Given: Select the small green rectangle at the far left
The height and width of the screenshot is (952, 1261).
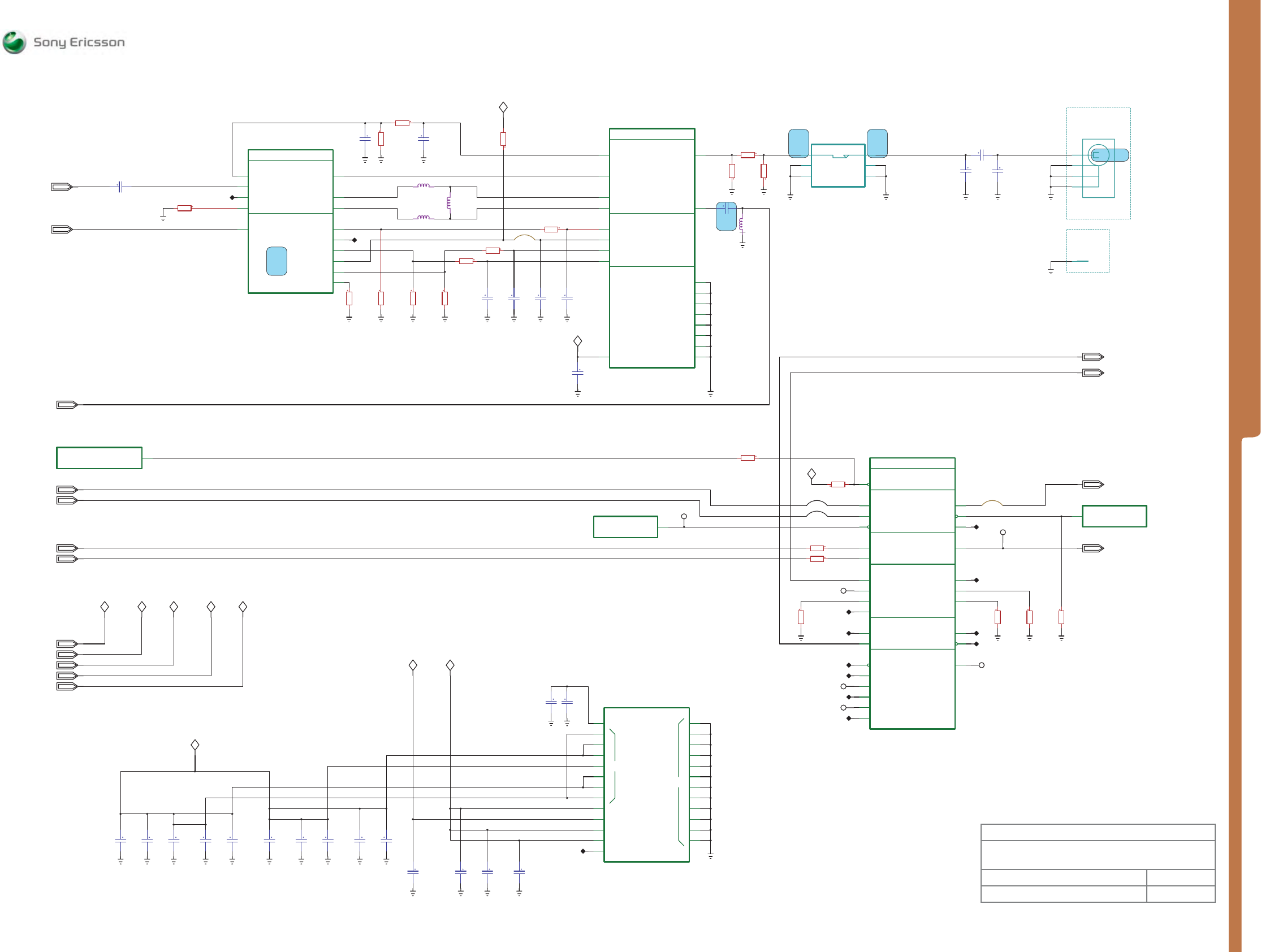Looking at the screenshot, I should tap(99, 458).
